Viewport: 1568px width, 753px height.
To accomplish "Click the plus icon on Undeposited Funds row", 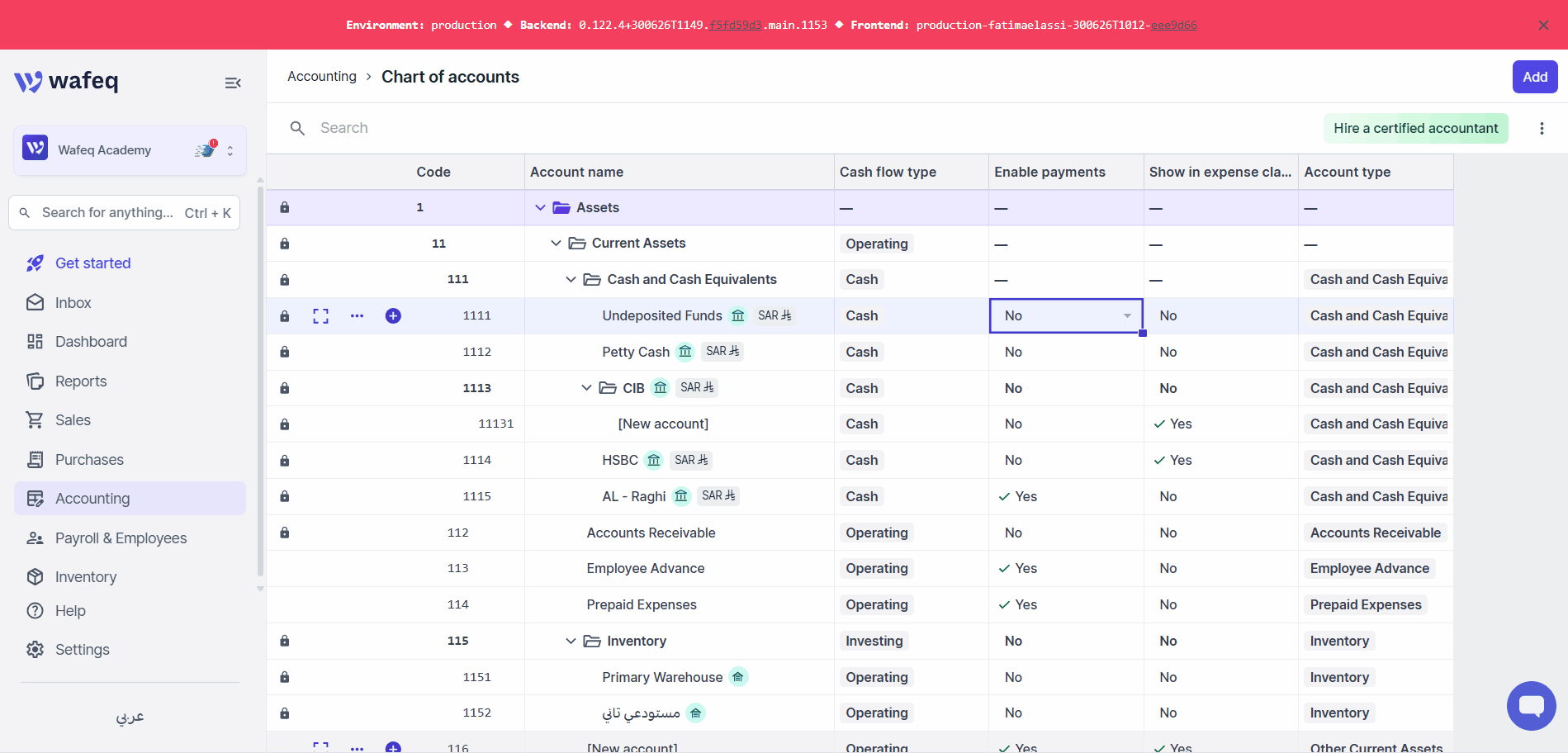I will coord(393,315).
